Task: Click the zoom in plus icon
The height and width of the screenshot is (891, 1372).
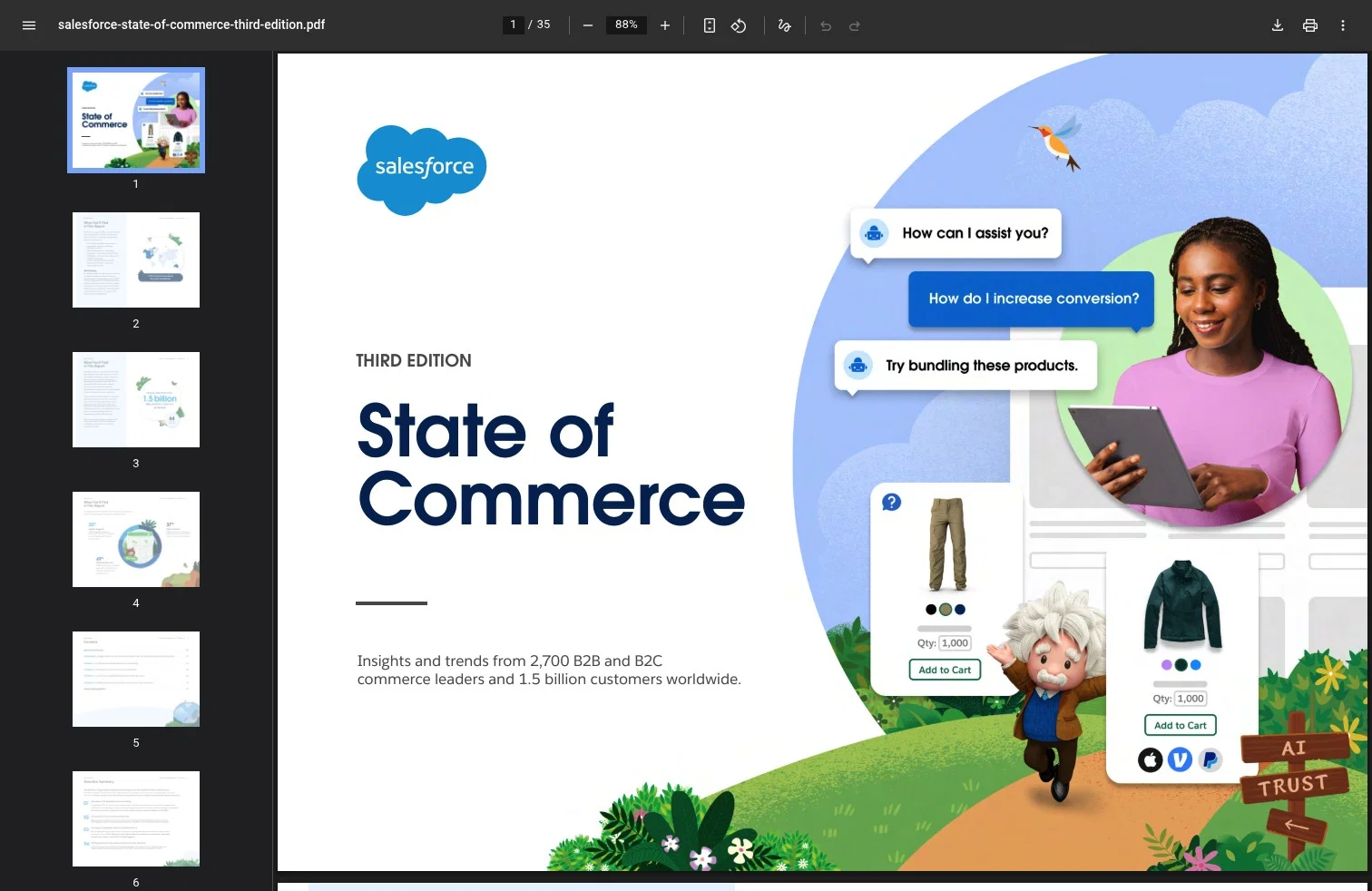Action: click(x=665, y=25)
